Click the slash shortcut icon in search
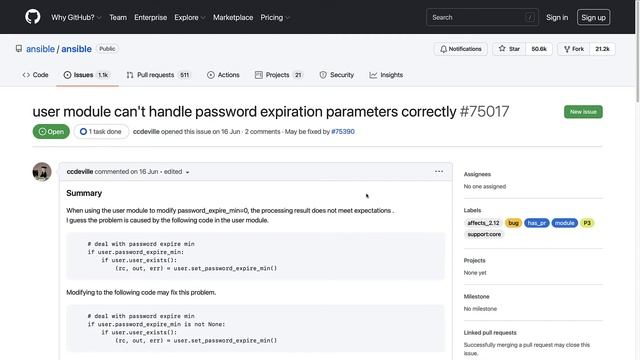Screen dimensions: 640x360 click(530, 18)
